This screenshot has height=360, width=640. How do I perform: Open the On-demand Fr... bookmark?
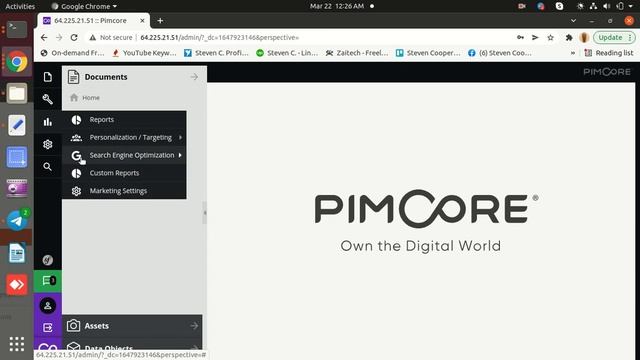(73, 53)
